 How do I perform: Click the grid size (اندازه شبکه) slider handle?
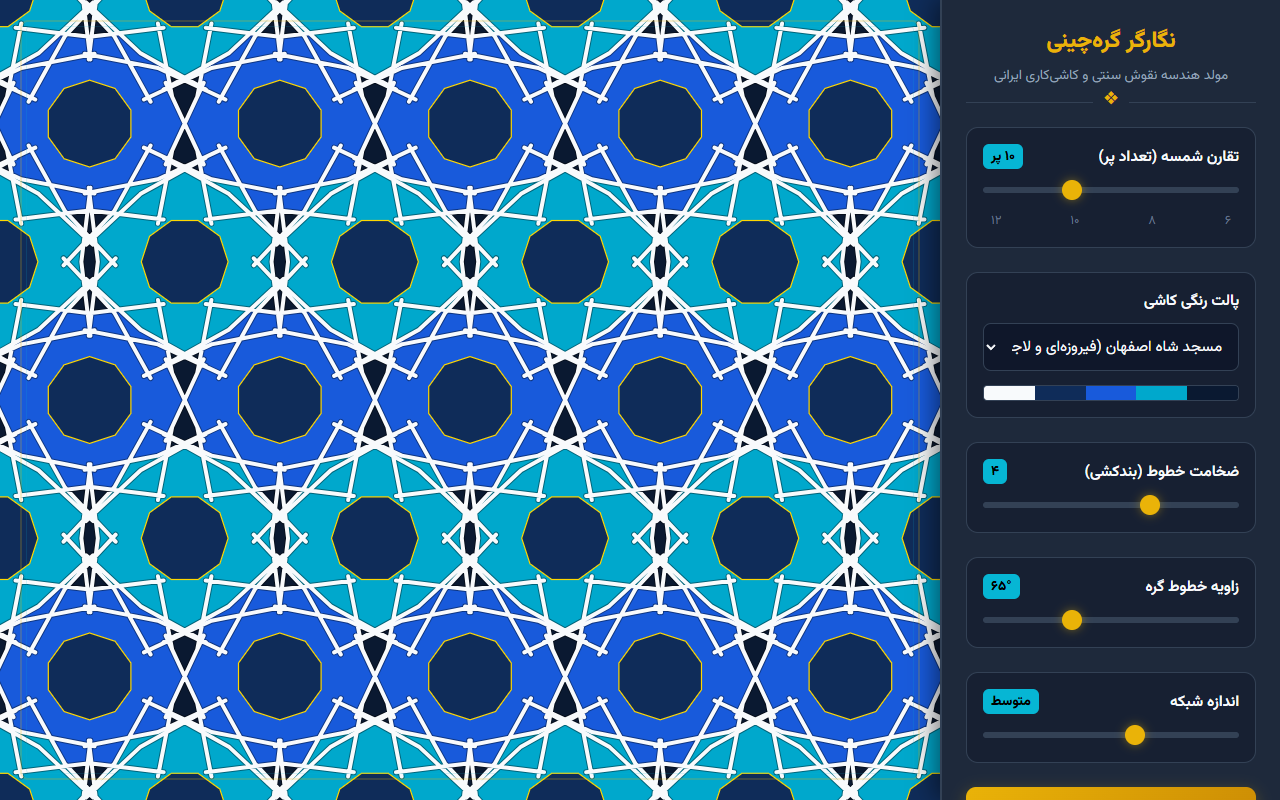(1135, 735)
